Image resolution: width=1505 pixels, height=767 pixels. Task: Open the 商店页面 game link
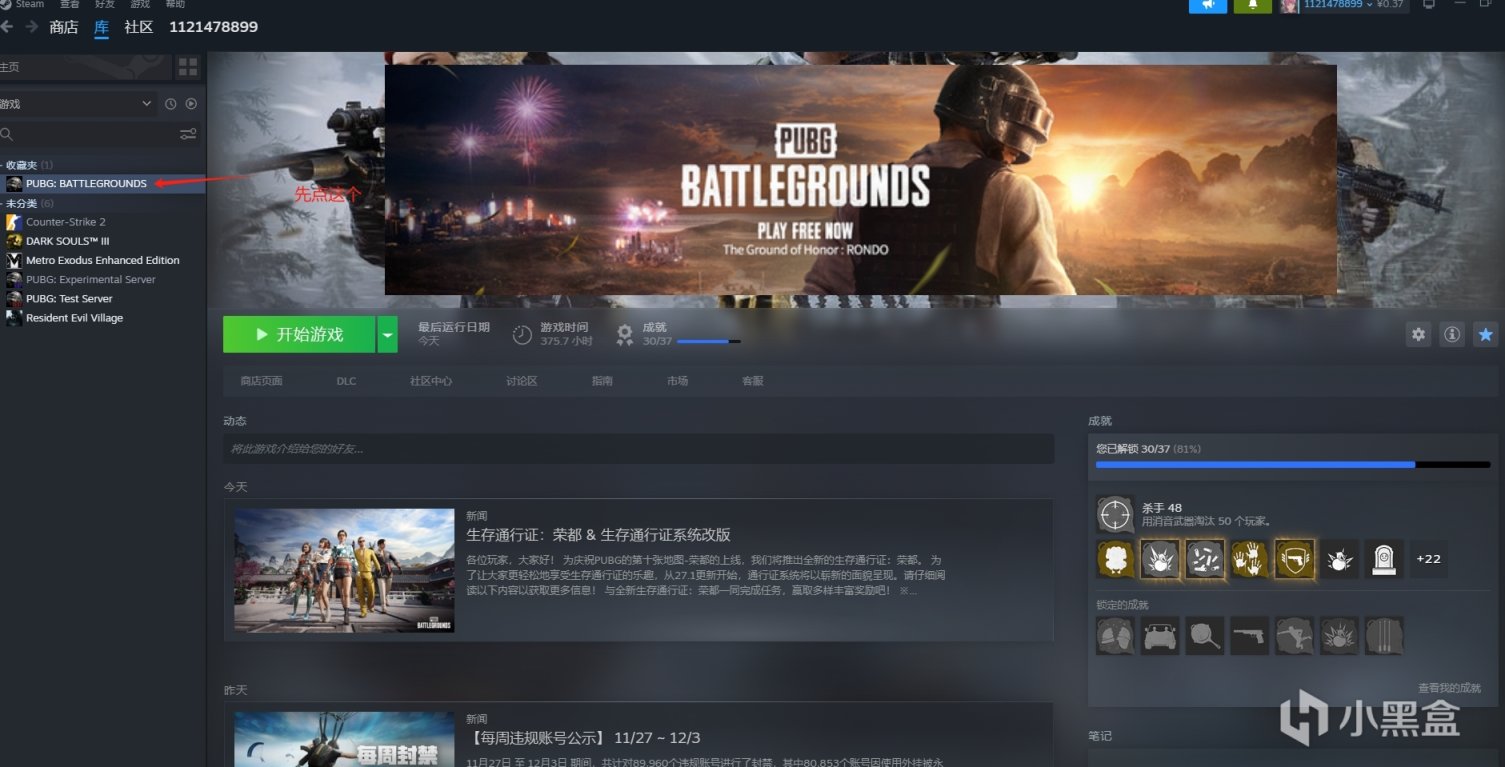[x=261, y=381]
